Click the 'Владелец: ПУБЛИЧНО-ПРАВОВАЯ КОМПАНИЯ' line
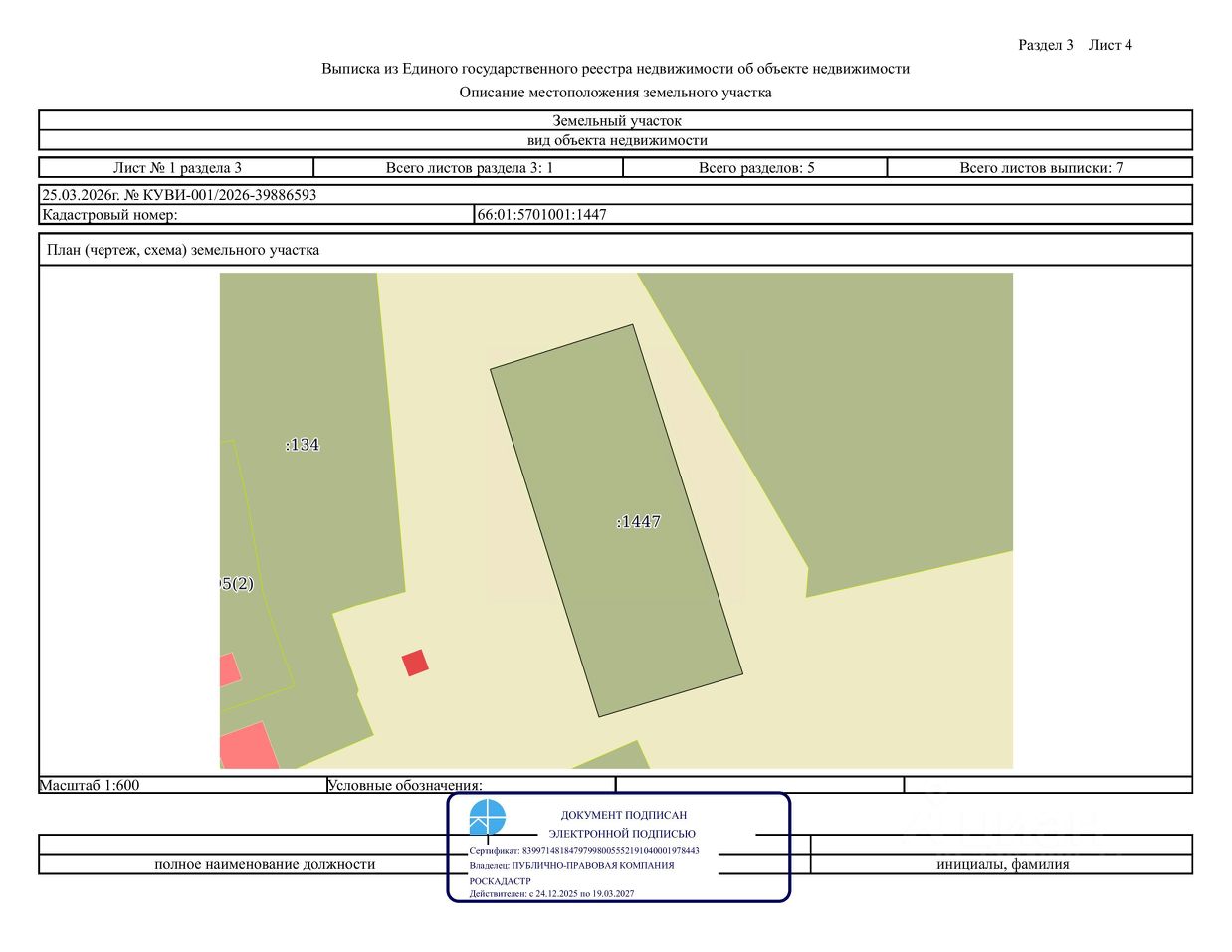This screenshot has height=952, width=1232. 572,865
